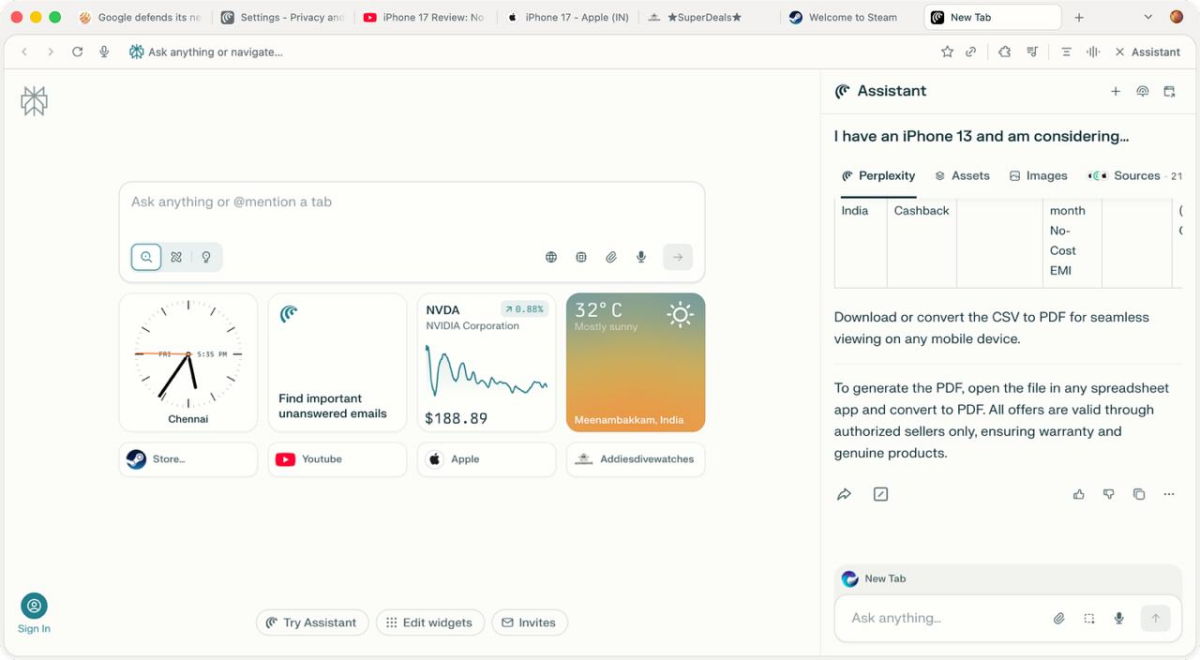Image resolution: width=1200 pixels, height=660 pixels.
Task: Open the Sources tab in Assistant
Action: (x=1127, y=176)
